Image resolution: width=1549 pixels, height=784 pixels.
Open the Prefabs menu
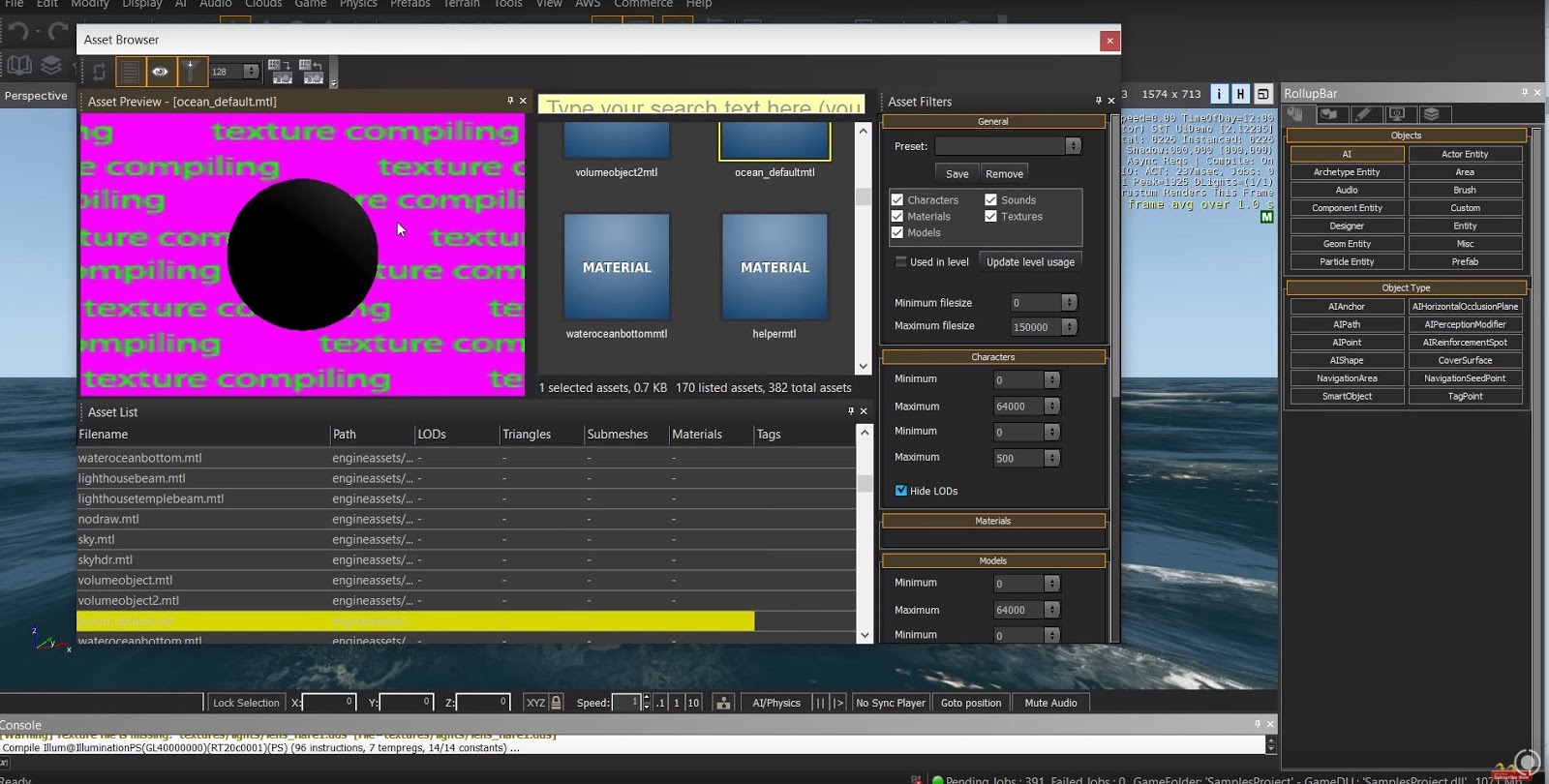(x=410, y=4)
